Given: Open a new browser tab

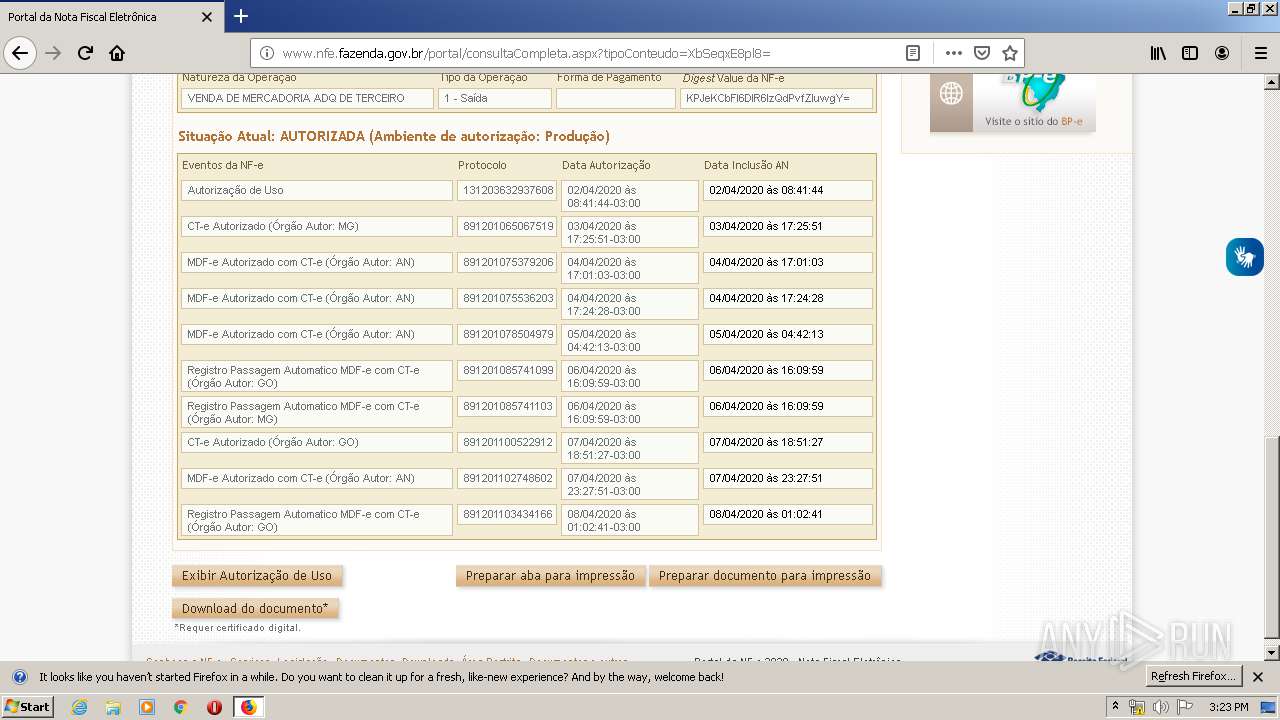Looking at the screenshot, I should point(240,16).
